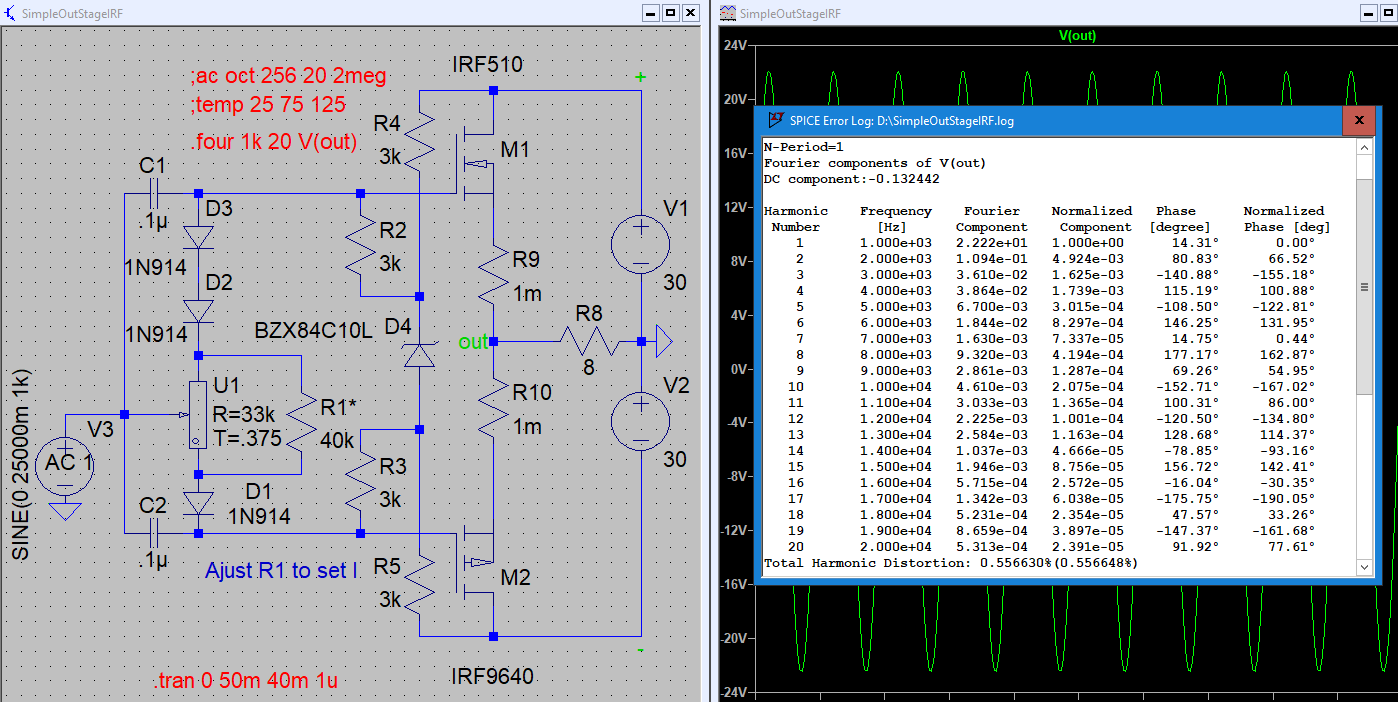The height and width of the screenshot is (702, 1398).
Task: Click the schematic window's title bar icon
Action: click(x=11, y=13)
